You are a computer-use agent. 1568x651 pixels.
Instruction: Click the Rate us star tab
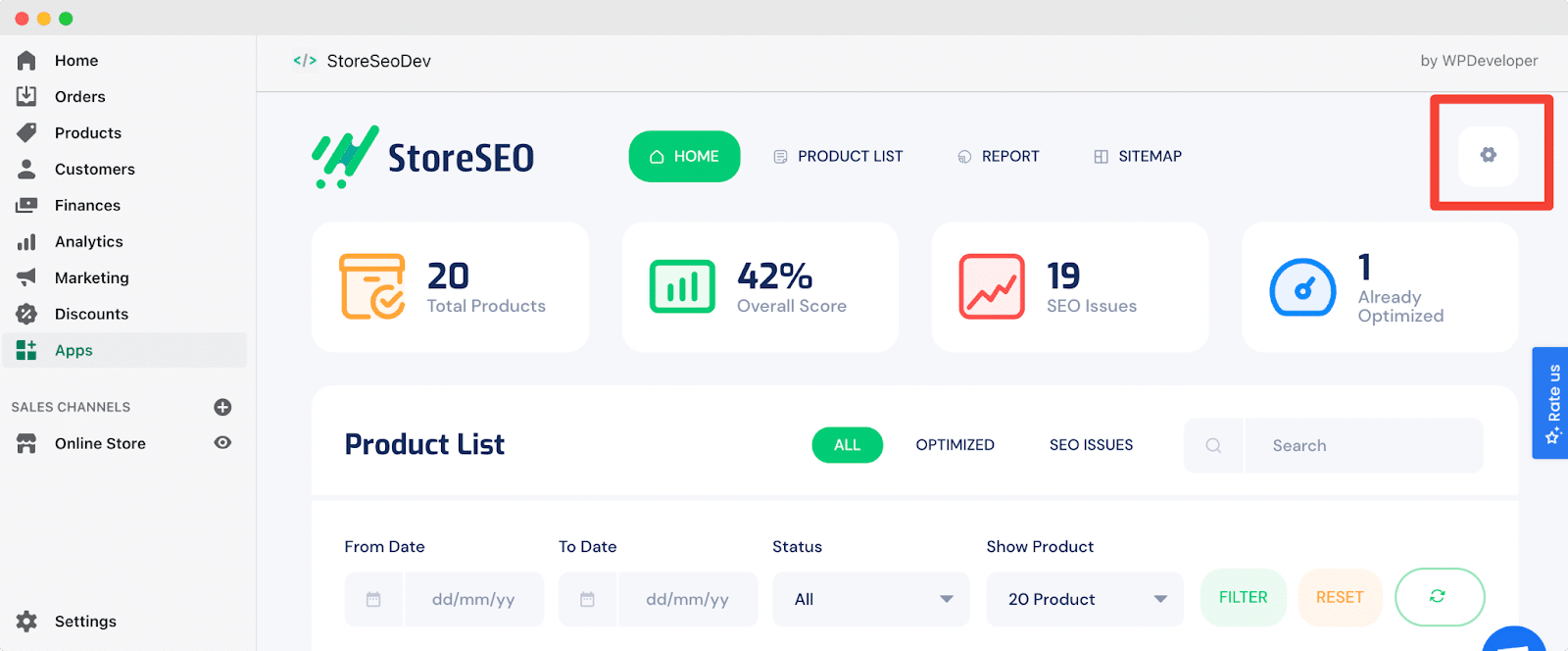click(1549, 403)
